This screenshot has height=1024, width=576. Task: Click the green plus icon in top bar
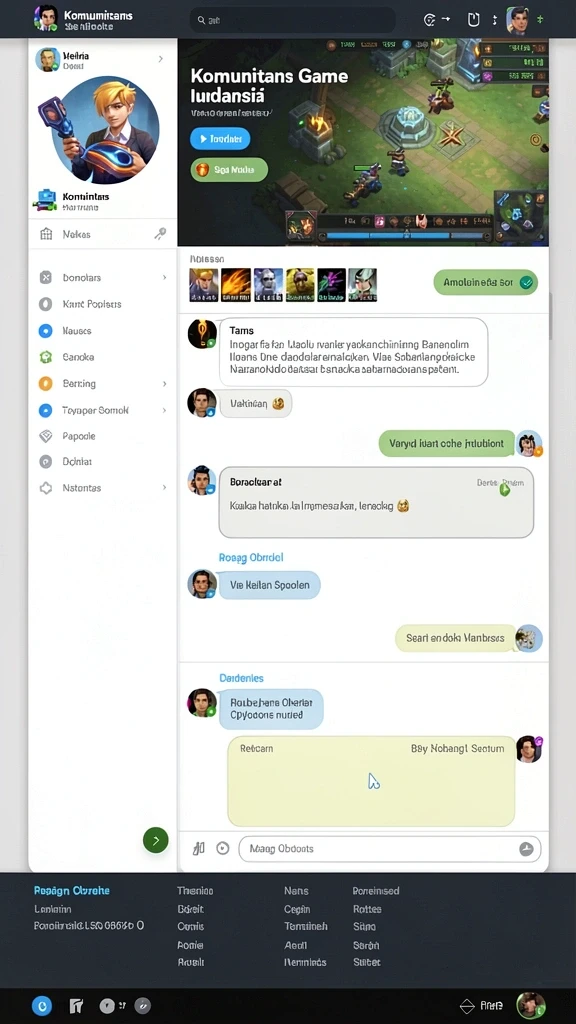(x=540, y=20)
